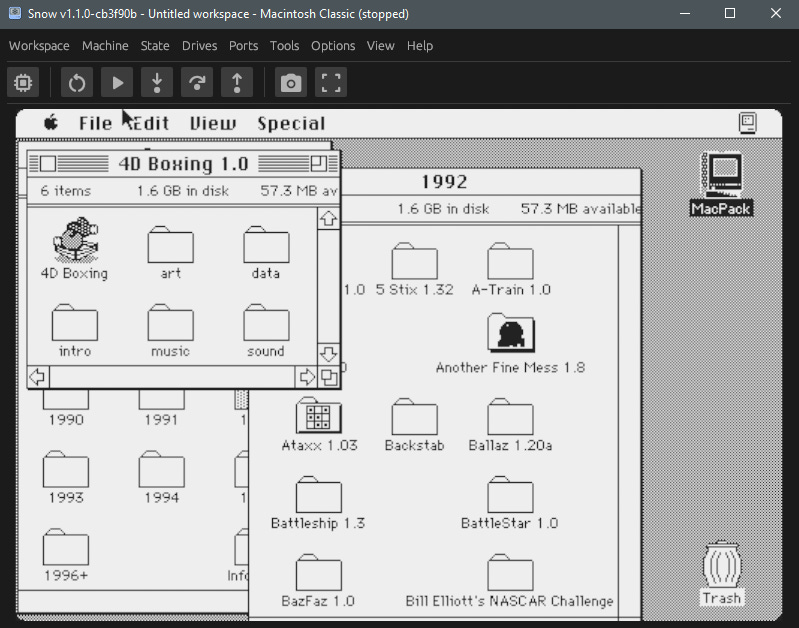This screenshot has height=628, width=799.
Task: Click the scroll down arrow in 4D Boxing
Action: (x=328, y=354)
